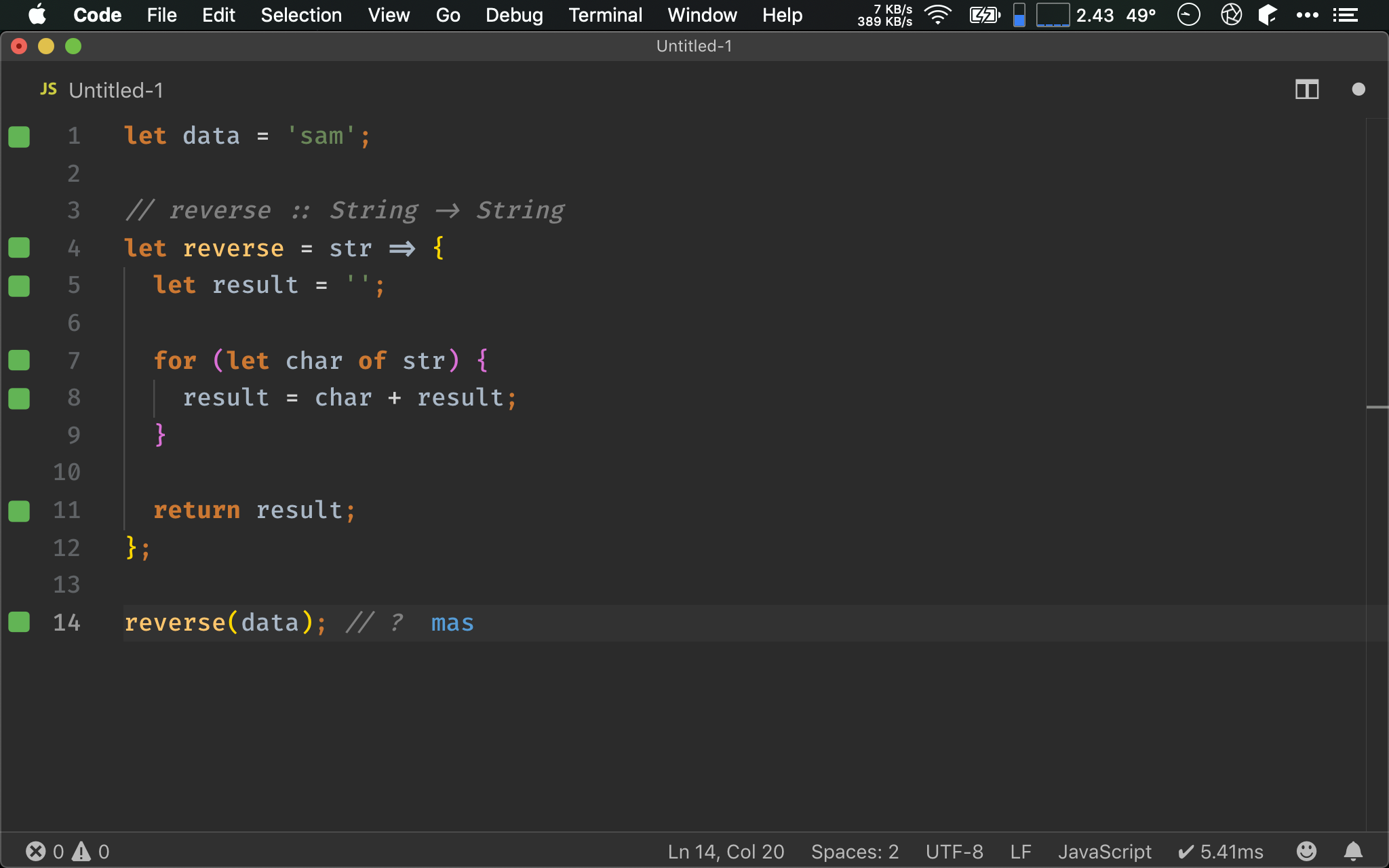Open the Apple menu
This screenshot has height=868, width=1389.
(x=37, y=14)
